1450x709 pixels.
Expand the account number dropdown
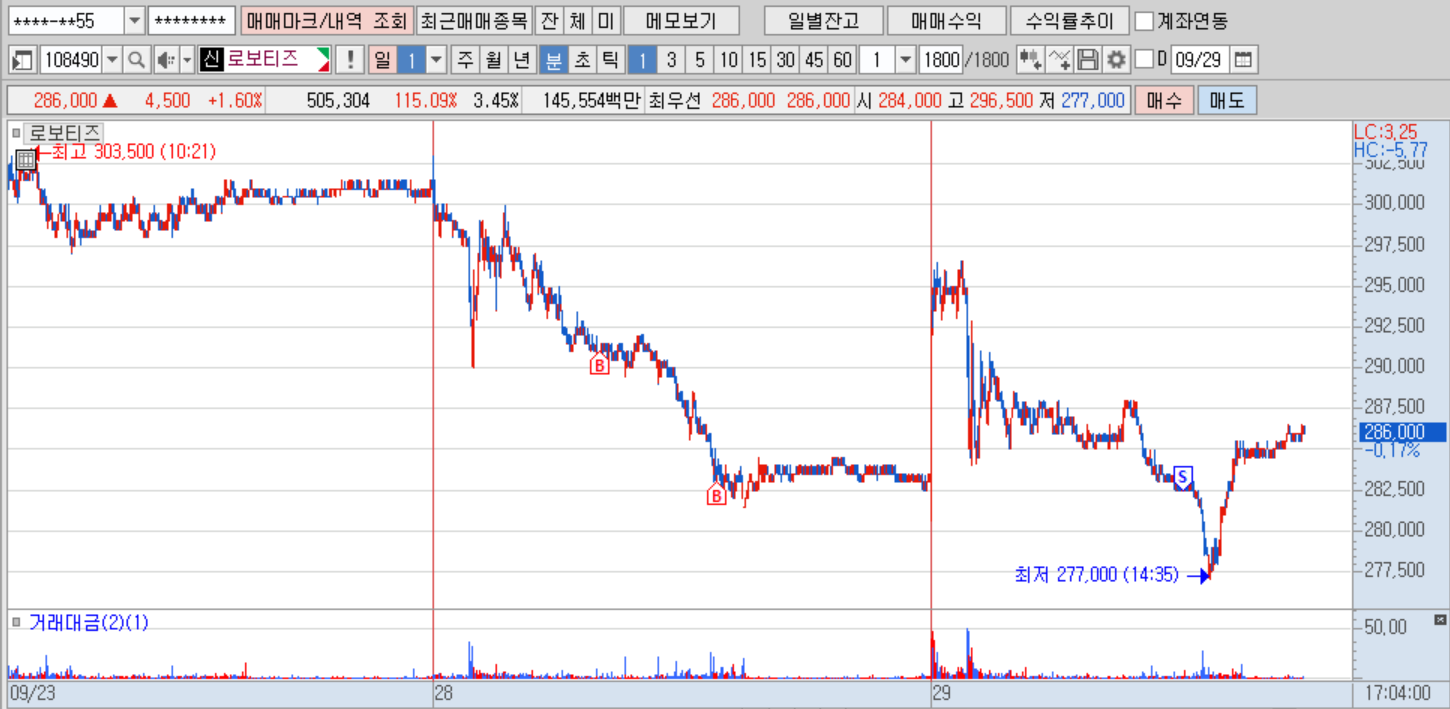(135, 20)
